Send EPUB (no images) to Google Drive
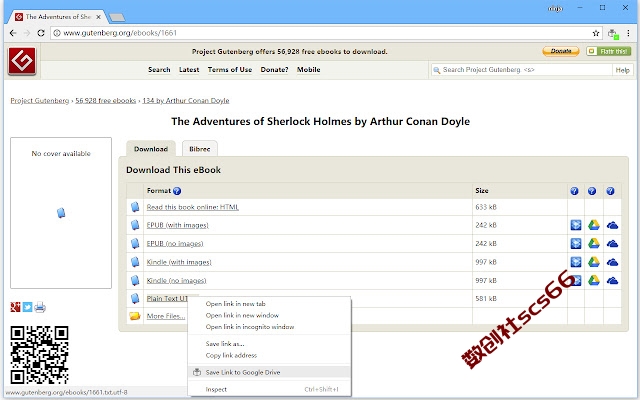Screen dimensions: 640x400 coord(593,243)
